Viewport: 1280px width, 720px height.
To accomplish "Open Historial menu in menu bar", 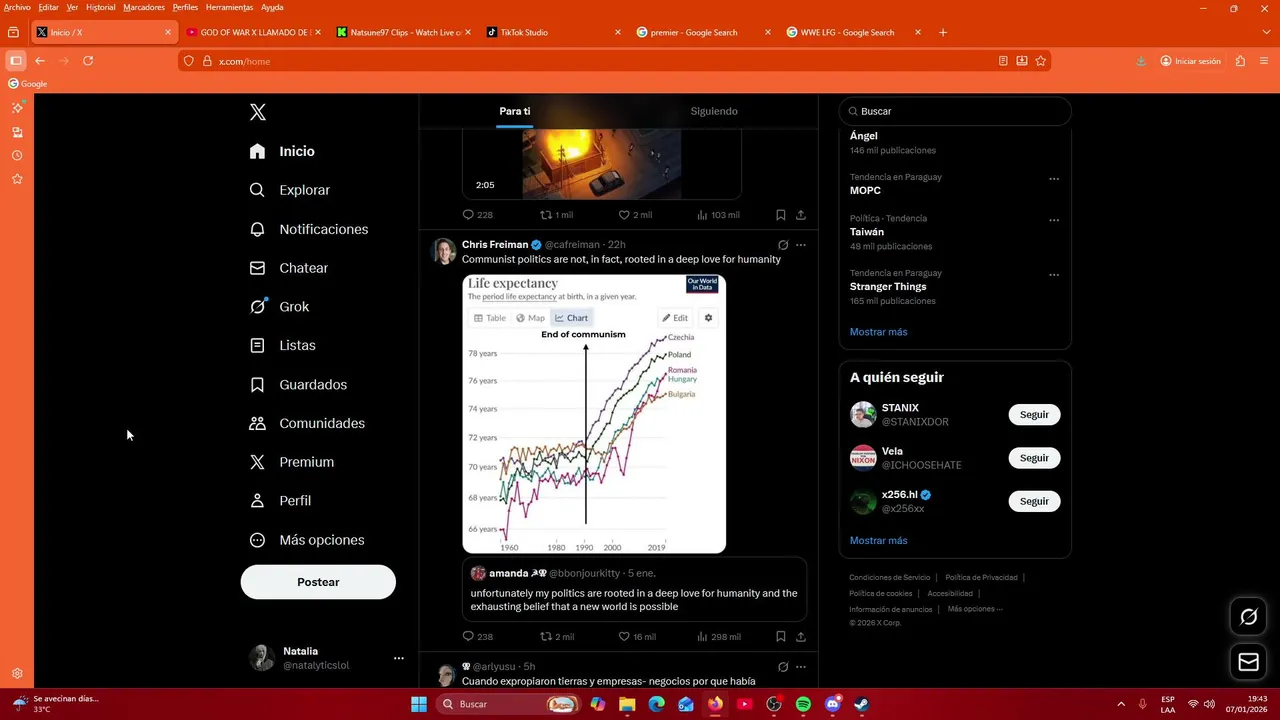I will 100,7.
